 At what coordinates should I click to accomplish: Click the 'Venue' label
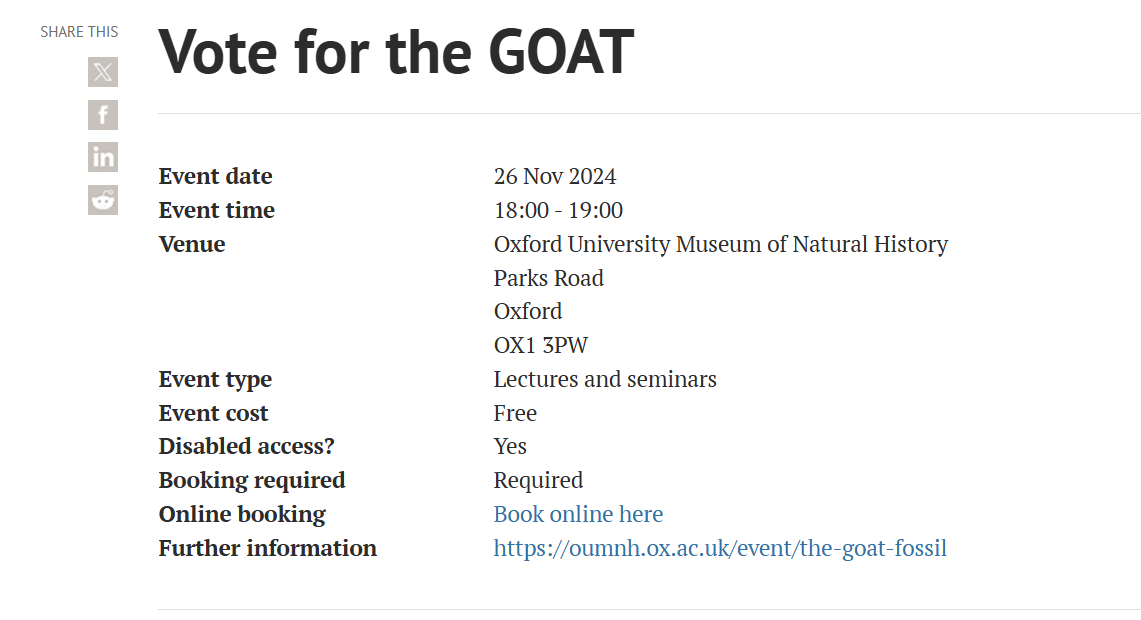(x=192, y=244)
